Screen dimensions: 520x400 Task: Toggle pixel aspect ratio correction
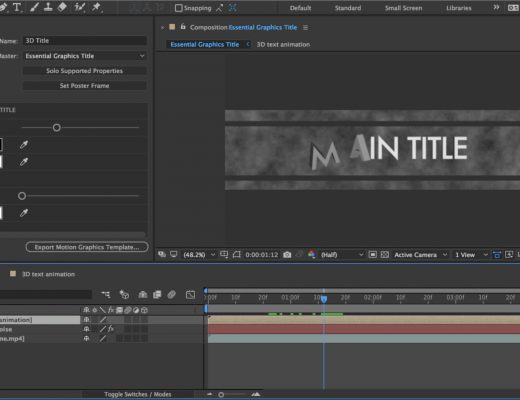(x=497, y=255)
